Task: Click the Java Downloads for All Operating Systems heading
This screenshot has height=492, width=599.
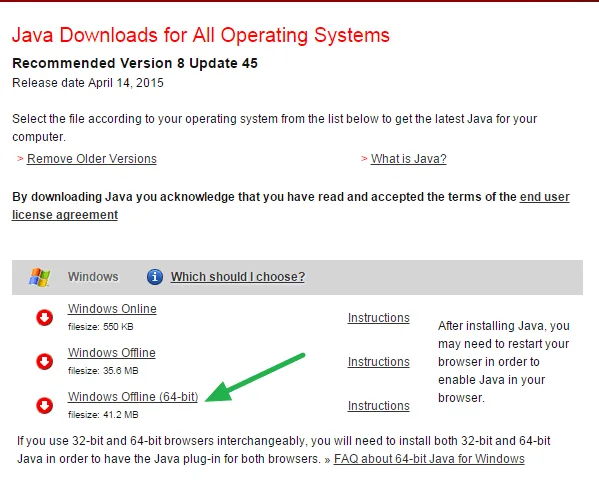Action: (x=201, y=35)
